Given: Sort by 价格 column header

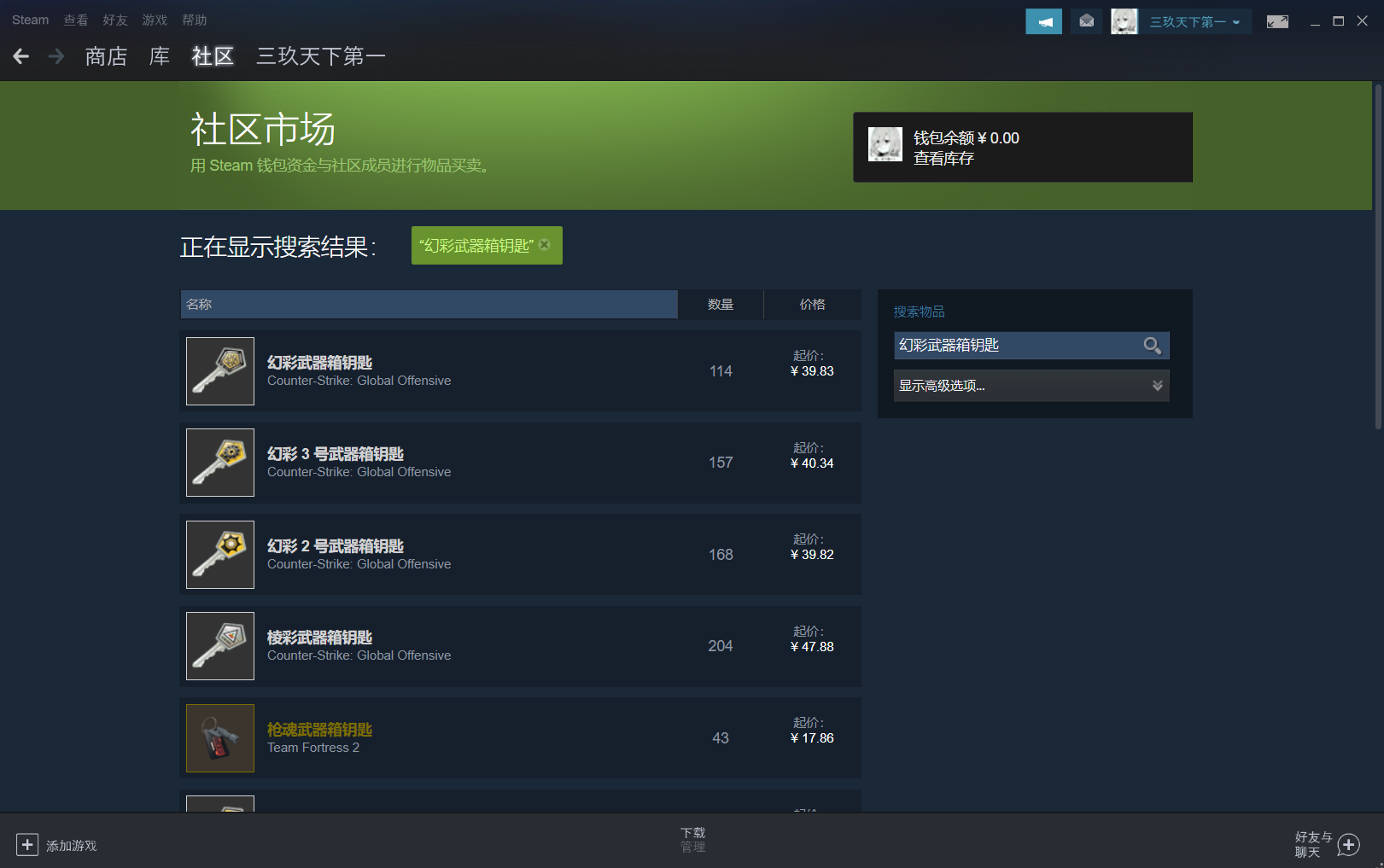Looking at the screenshot, I should [x=813, y=304].
